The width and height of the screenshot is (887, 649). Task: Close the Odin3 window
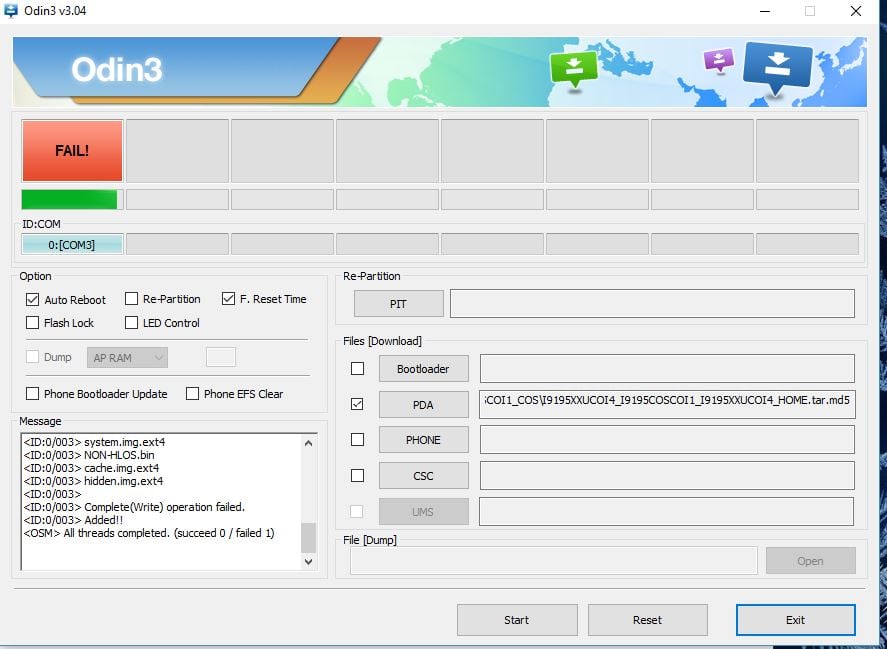[x=856, y=11]
